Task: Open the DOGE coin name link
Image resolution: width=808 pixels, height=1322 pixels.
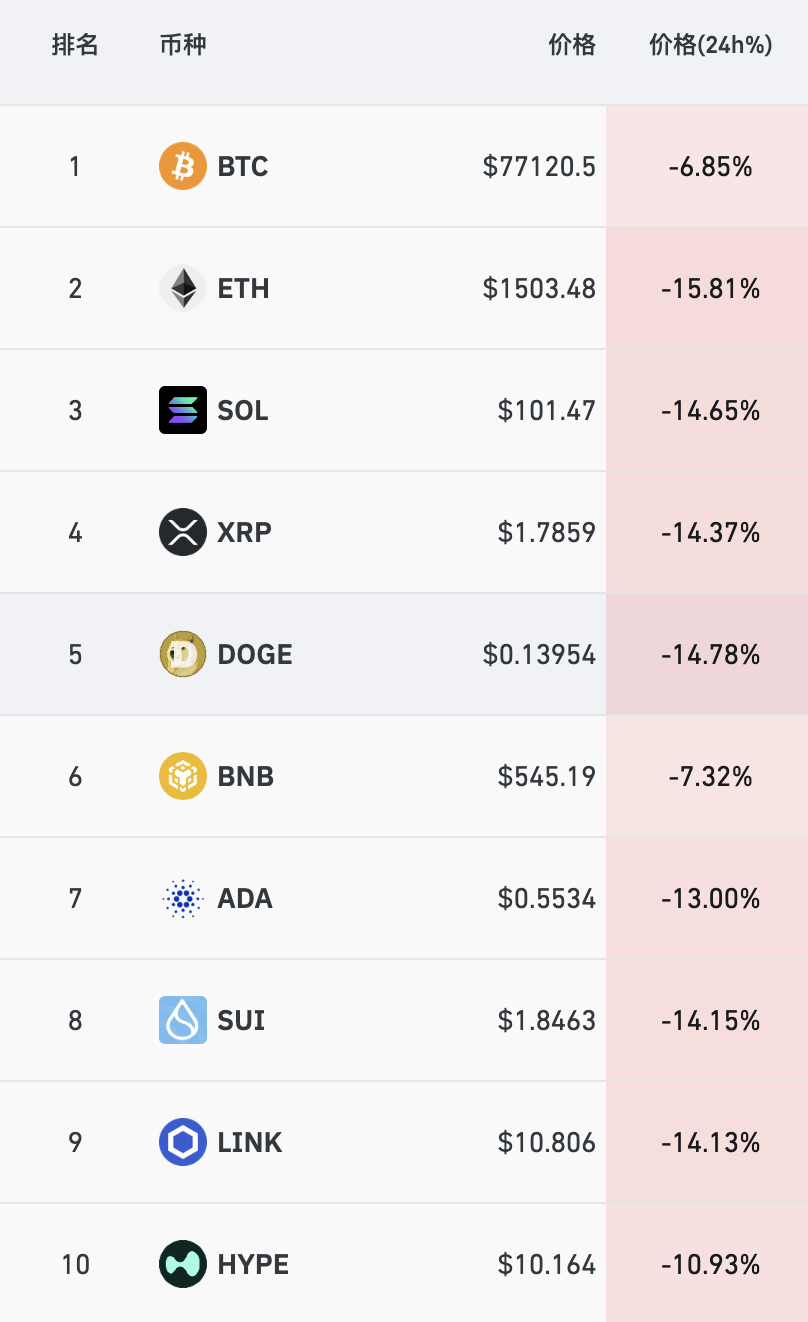Action: pos(255,654)
